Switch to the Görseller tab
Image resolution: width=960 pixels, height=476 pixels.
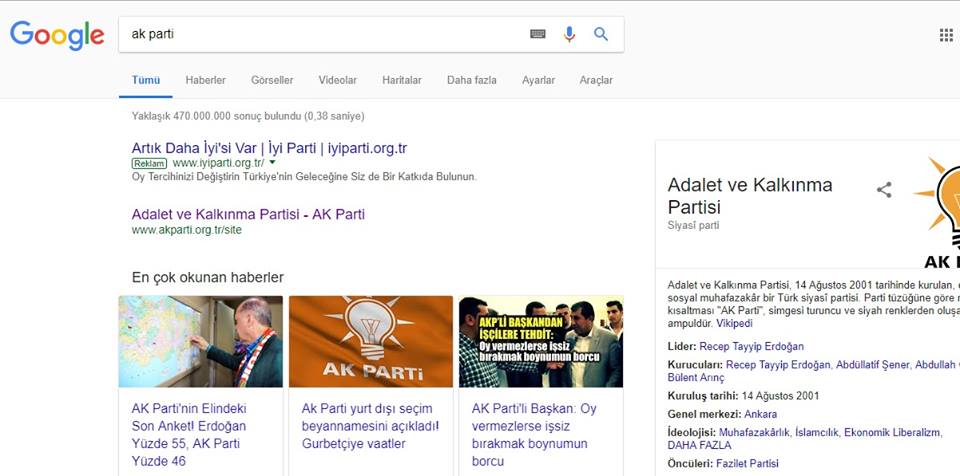(x=272, y=80)
